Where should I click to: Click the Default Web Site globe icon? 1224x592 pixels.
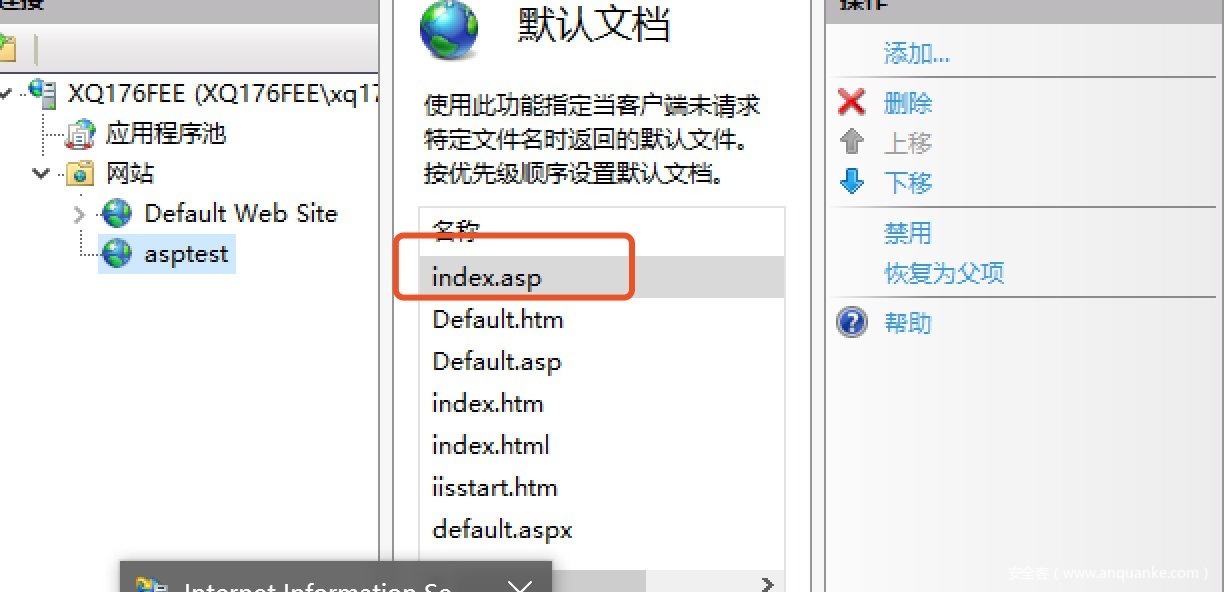[117, 213]
